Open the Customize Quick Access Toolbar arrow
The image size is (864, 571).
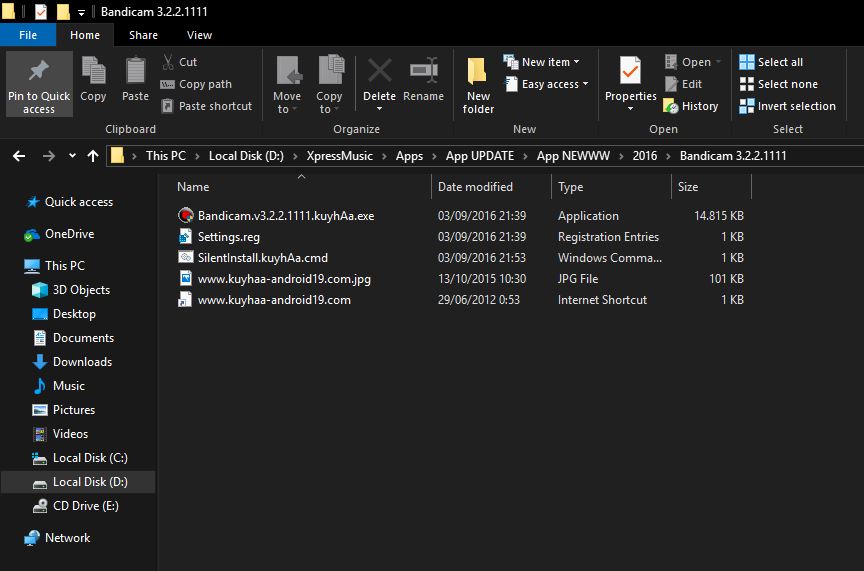pos(81,12)
